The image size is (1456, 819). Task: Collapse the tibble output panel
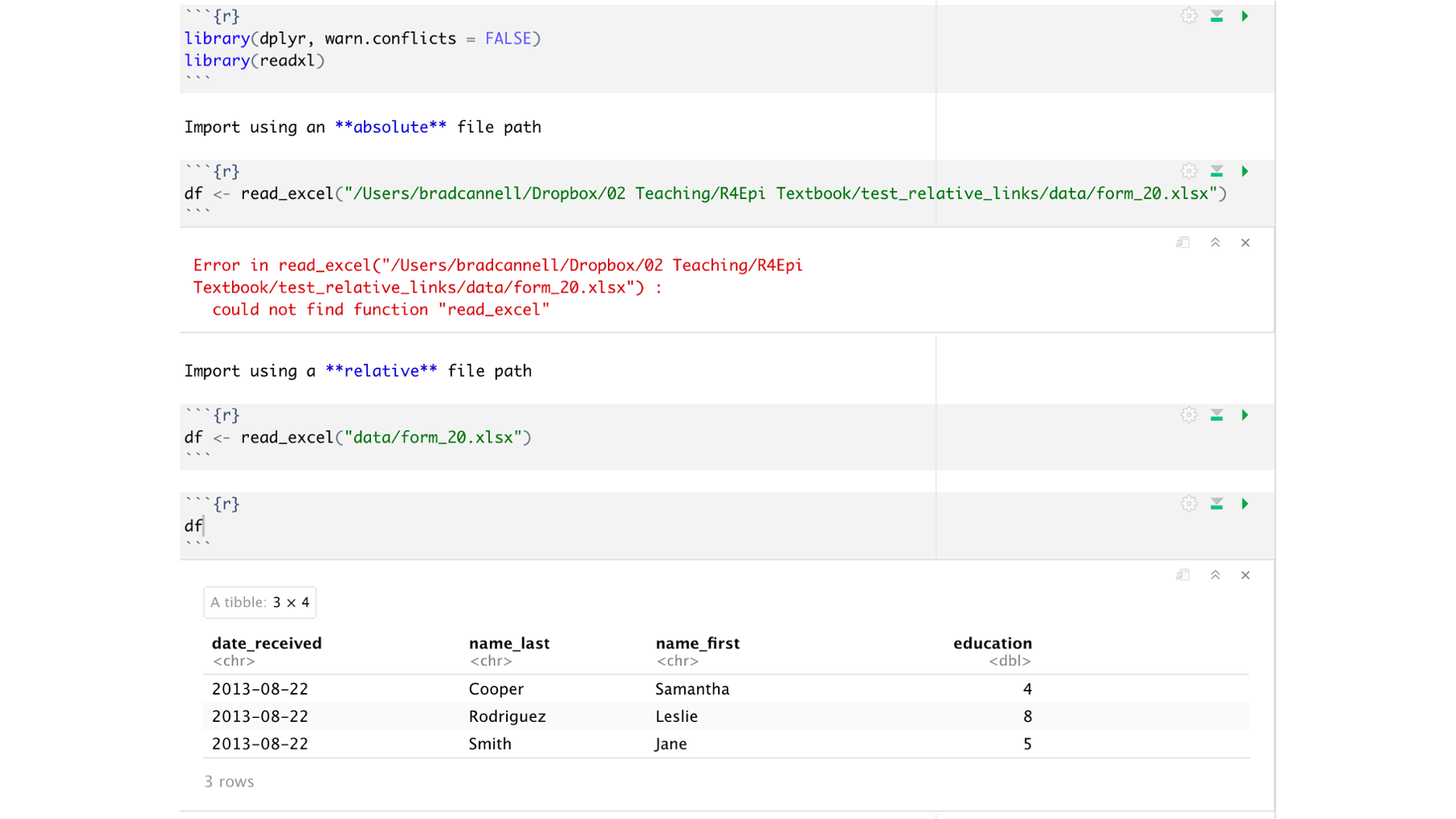click(x=1215, y=575)
